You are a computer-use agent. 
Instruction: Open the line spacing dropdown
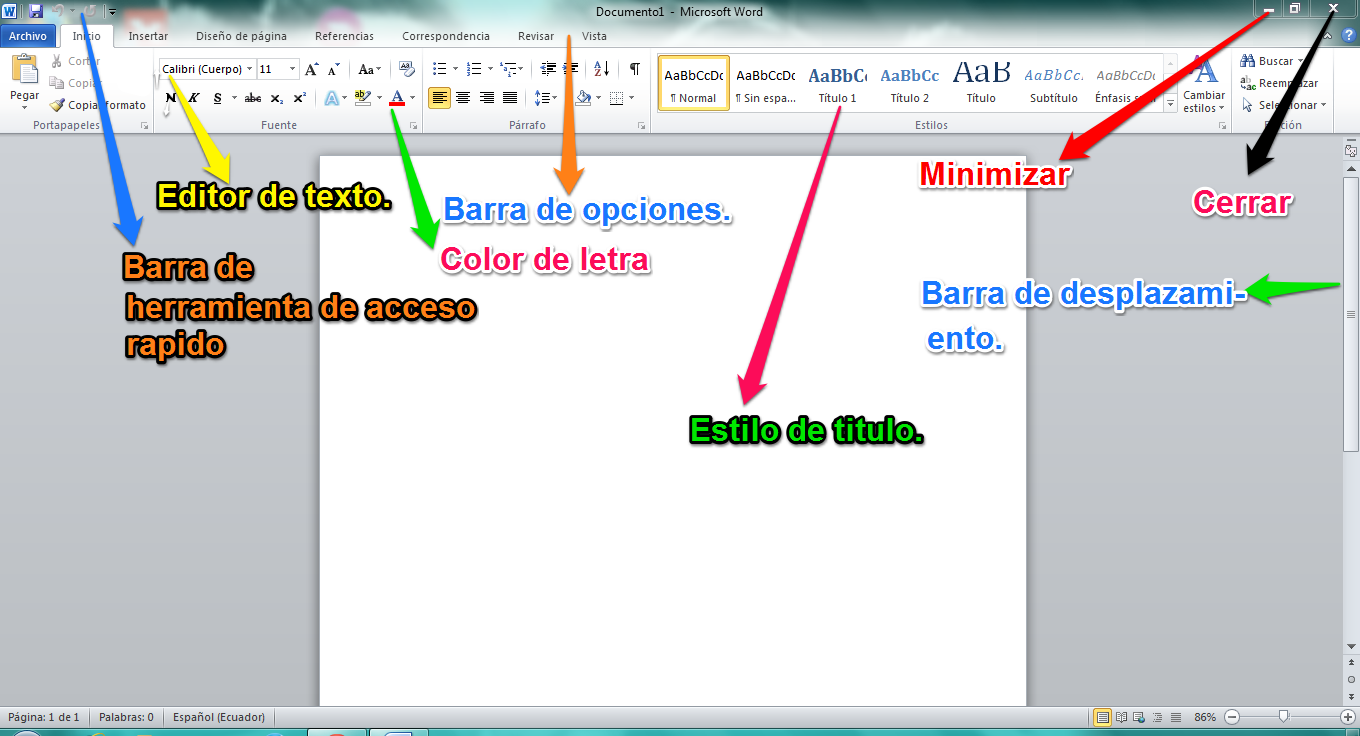click(545, 97)
